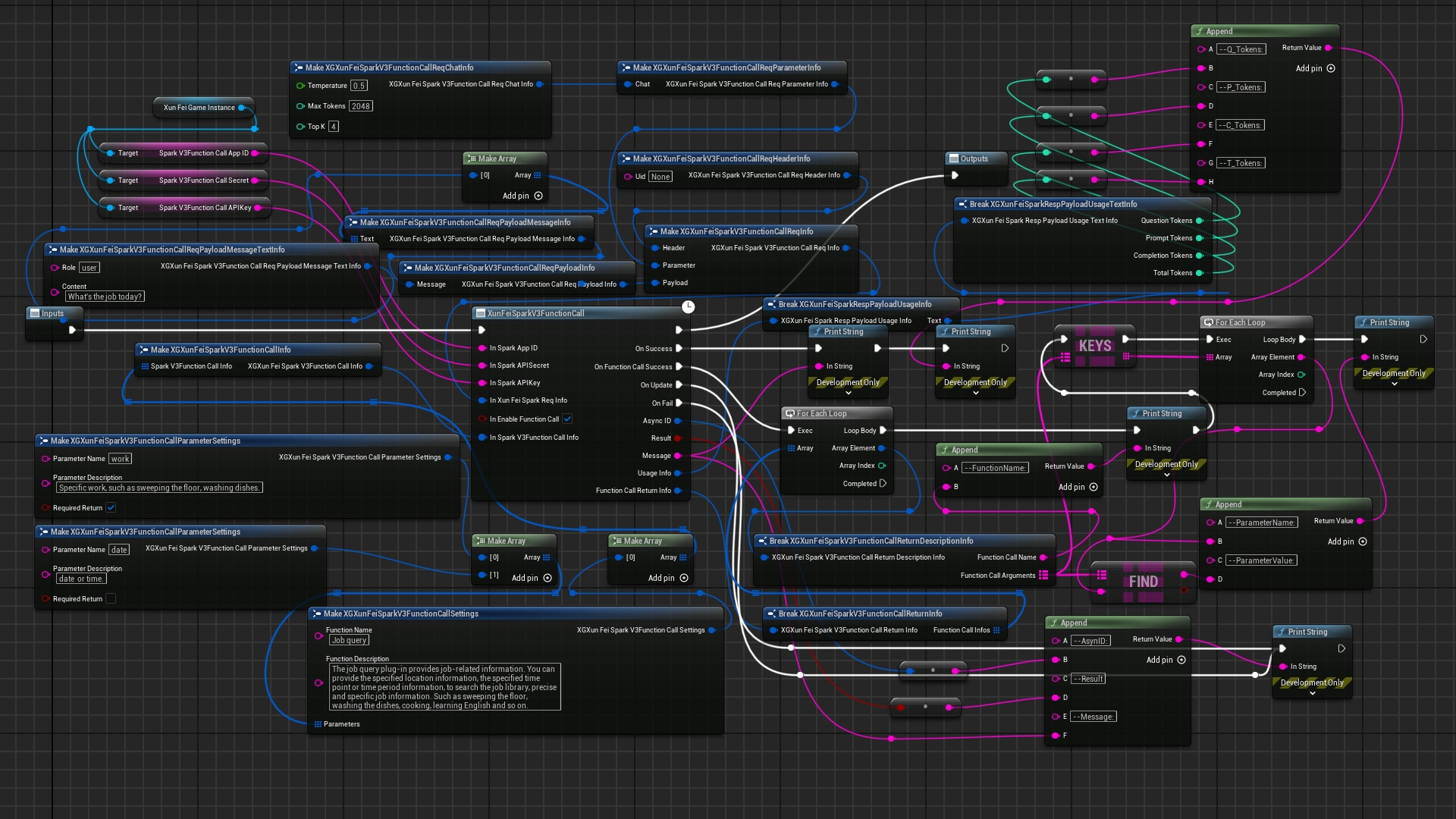The width and height of the screenshot is (1456, 819).
Task: Uncheck Required Return for the work parameter
Action: [x=111, y=507]
